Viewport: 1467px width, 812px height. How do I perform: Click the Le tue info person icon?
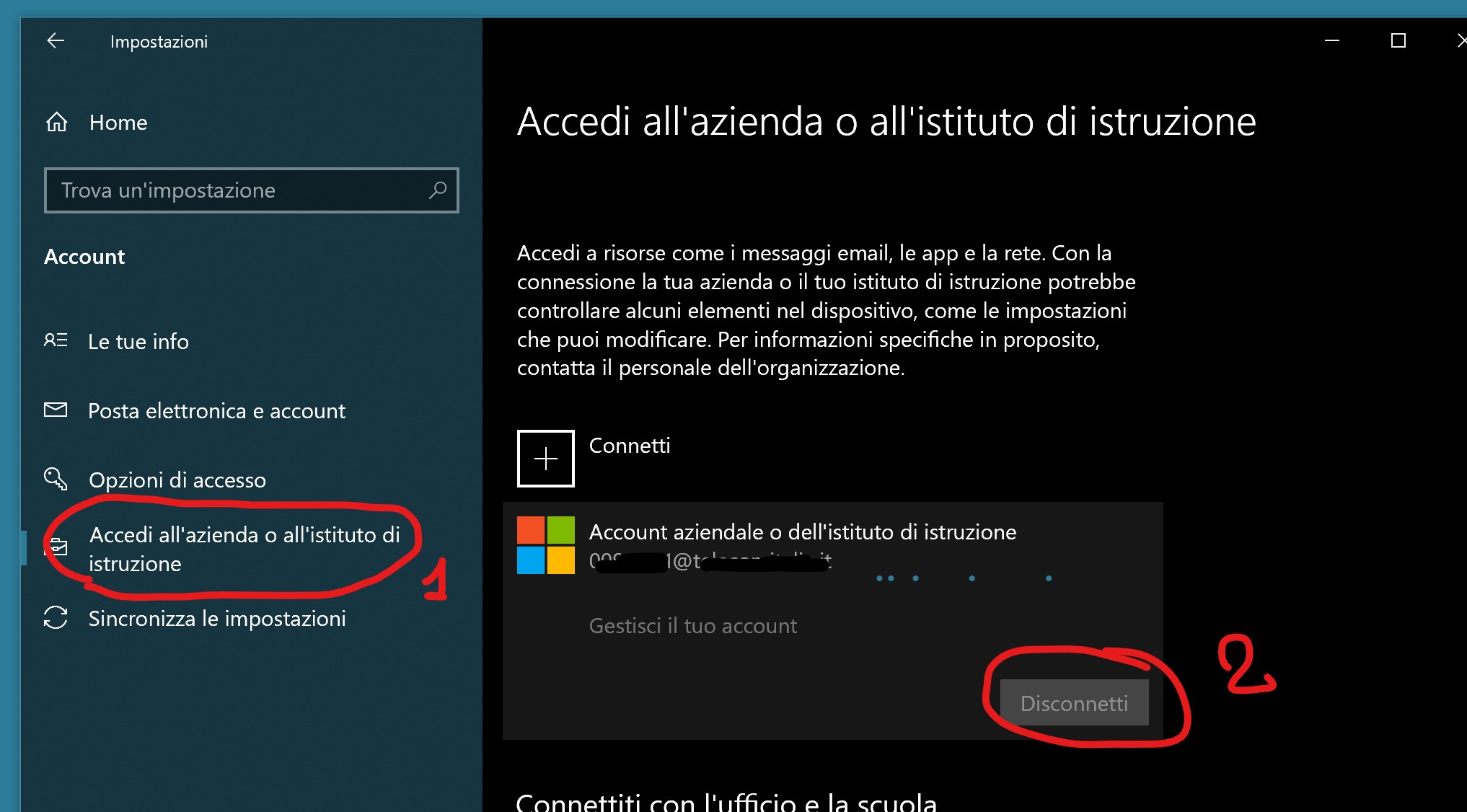click(56, 340)
